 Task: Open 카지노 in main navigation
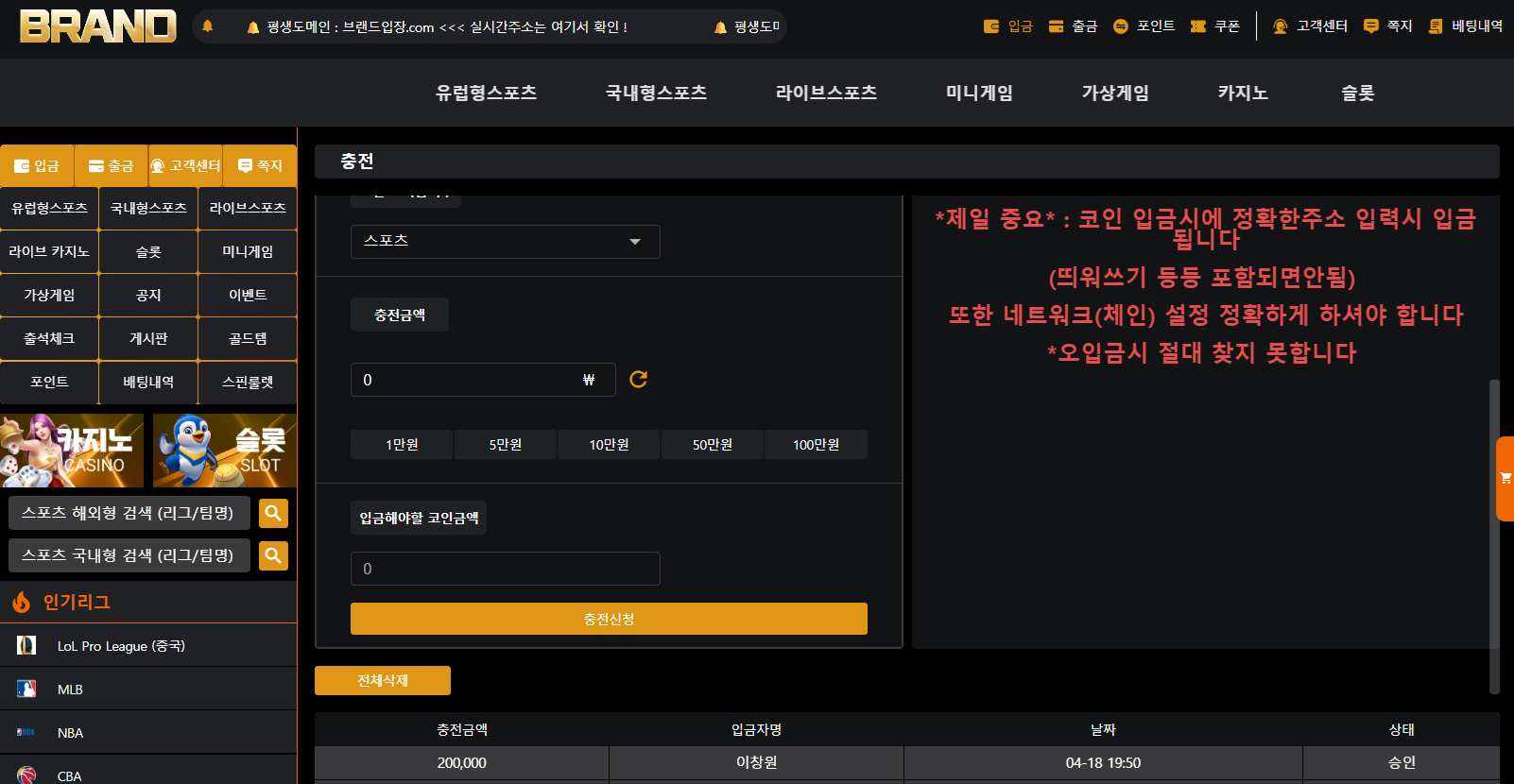pyautogui.click(x=1243, y=93)
